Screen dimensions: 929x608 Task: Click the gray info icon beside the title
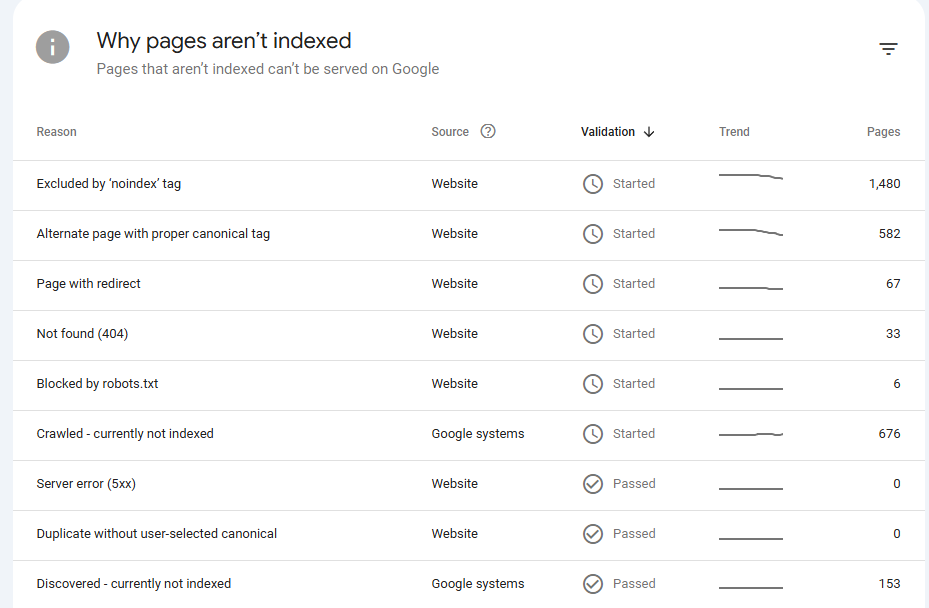point(53,47)
